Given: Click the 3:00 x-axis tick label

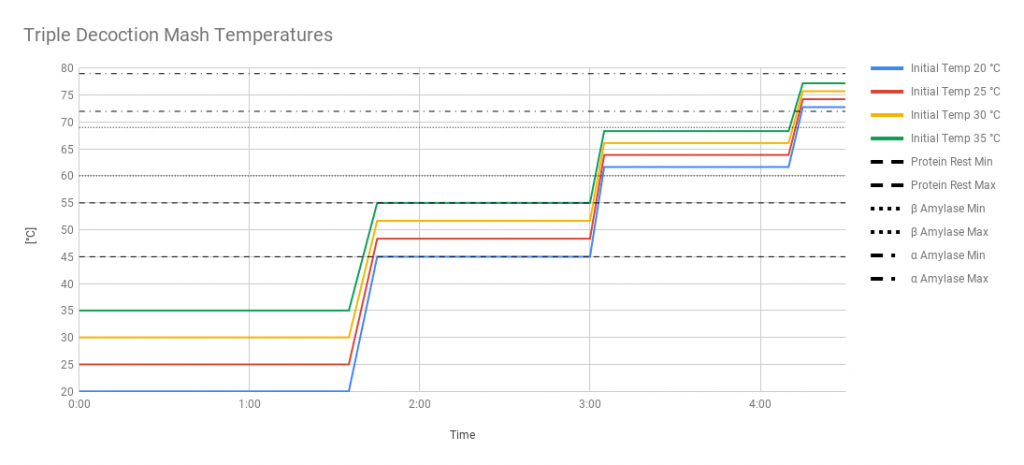Looking at the screenshot, I should 590,405.
